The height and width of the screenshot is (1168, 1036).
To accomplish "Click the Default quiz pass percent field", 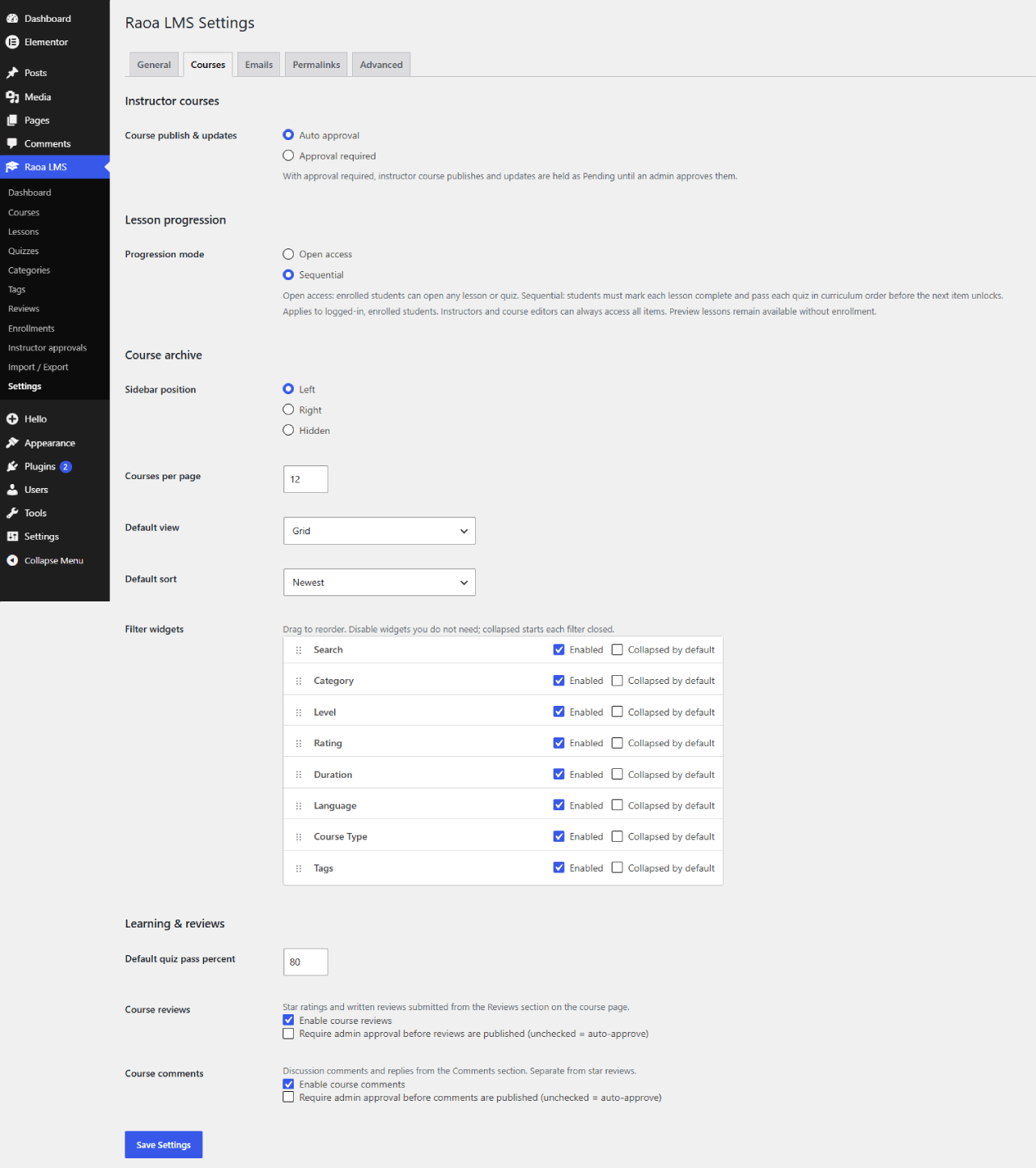I will pyautogui.click(x=306, y=962).
